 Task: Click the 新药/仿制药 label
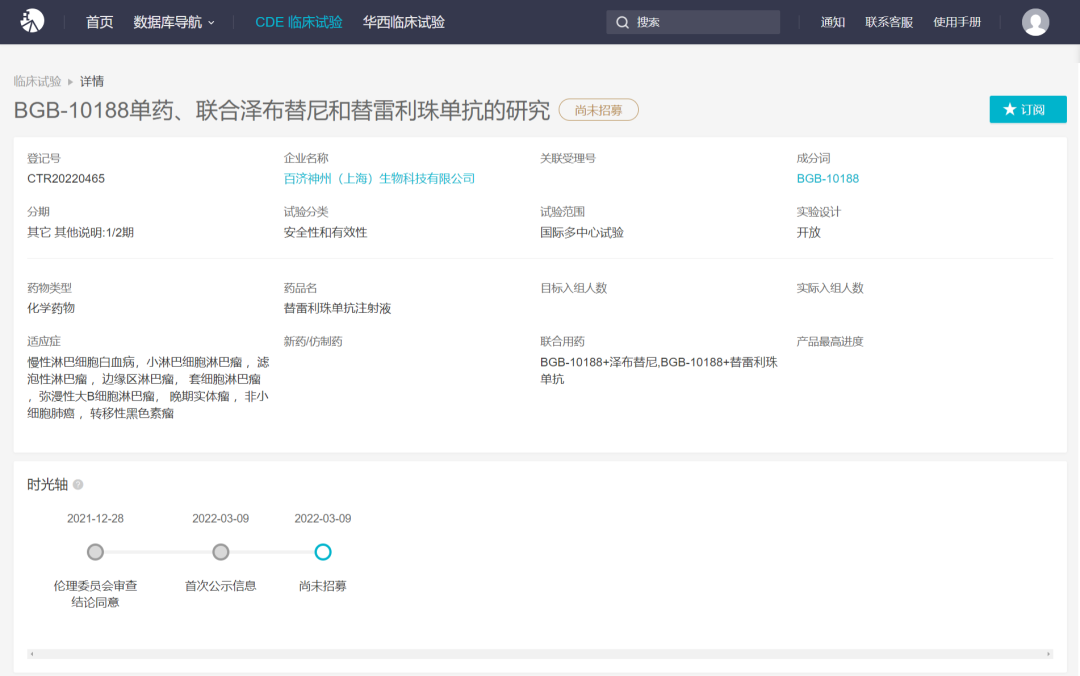pos(313,342)
